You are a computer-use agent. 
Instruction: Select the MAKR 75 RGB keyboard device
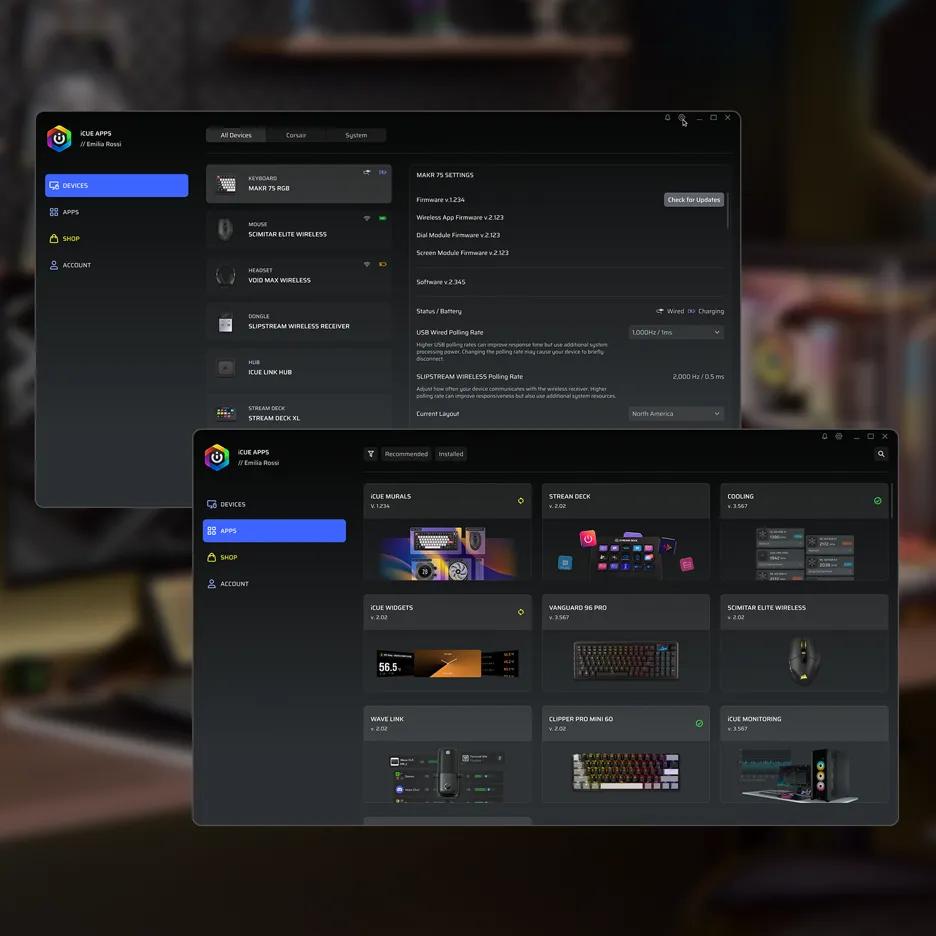coord(298,183)
